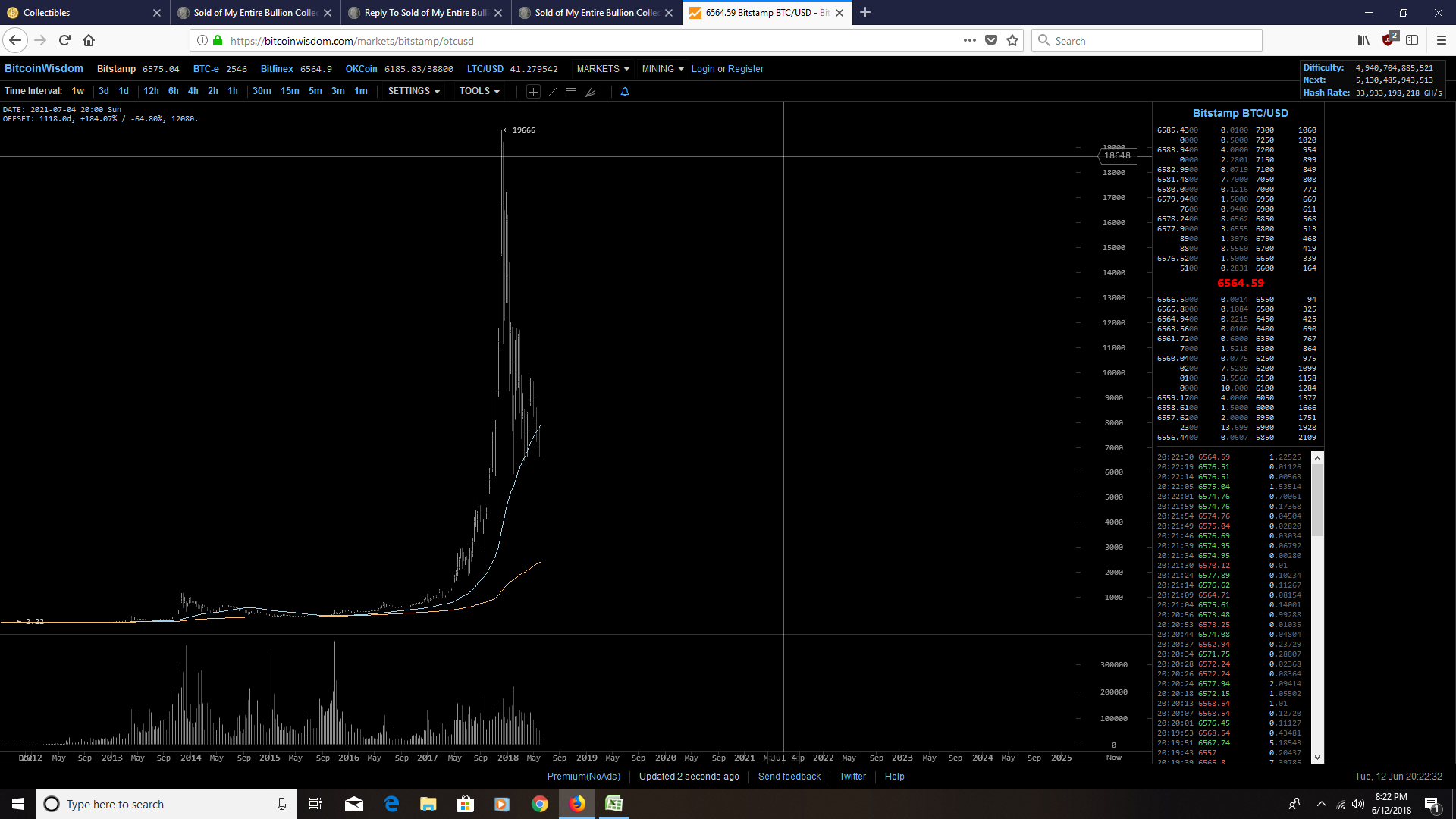Toggle Firefox sidebar icon
The width and height of the screenshot is (1456, 819).
point(1412,40)
